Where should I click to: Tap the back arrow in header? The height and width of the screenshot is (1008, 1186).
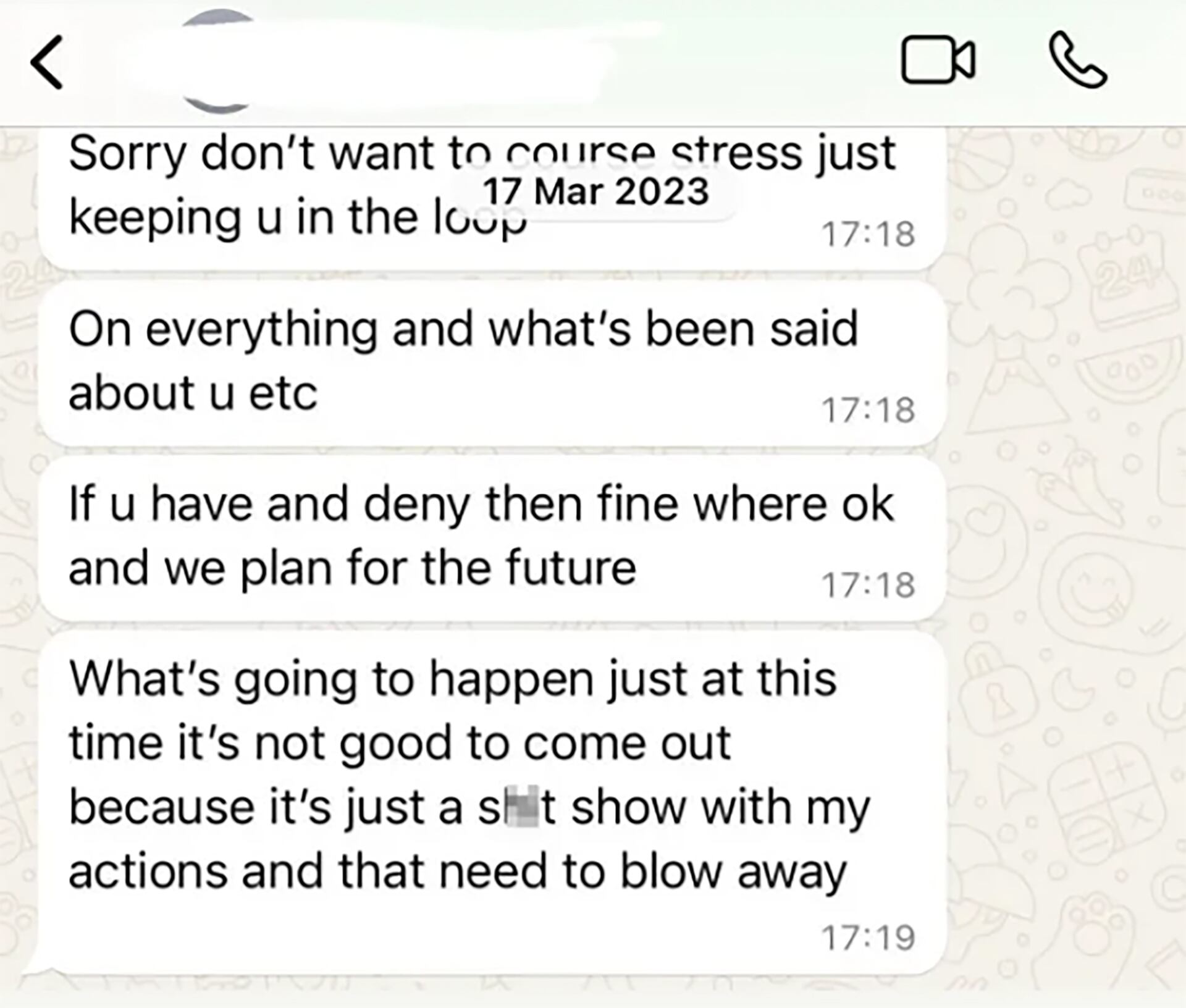(47, 62)
